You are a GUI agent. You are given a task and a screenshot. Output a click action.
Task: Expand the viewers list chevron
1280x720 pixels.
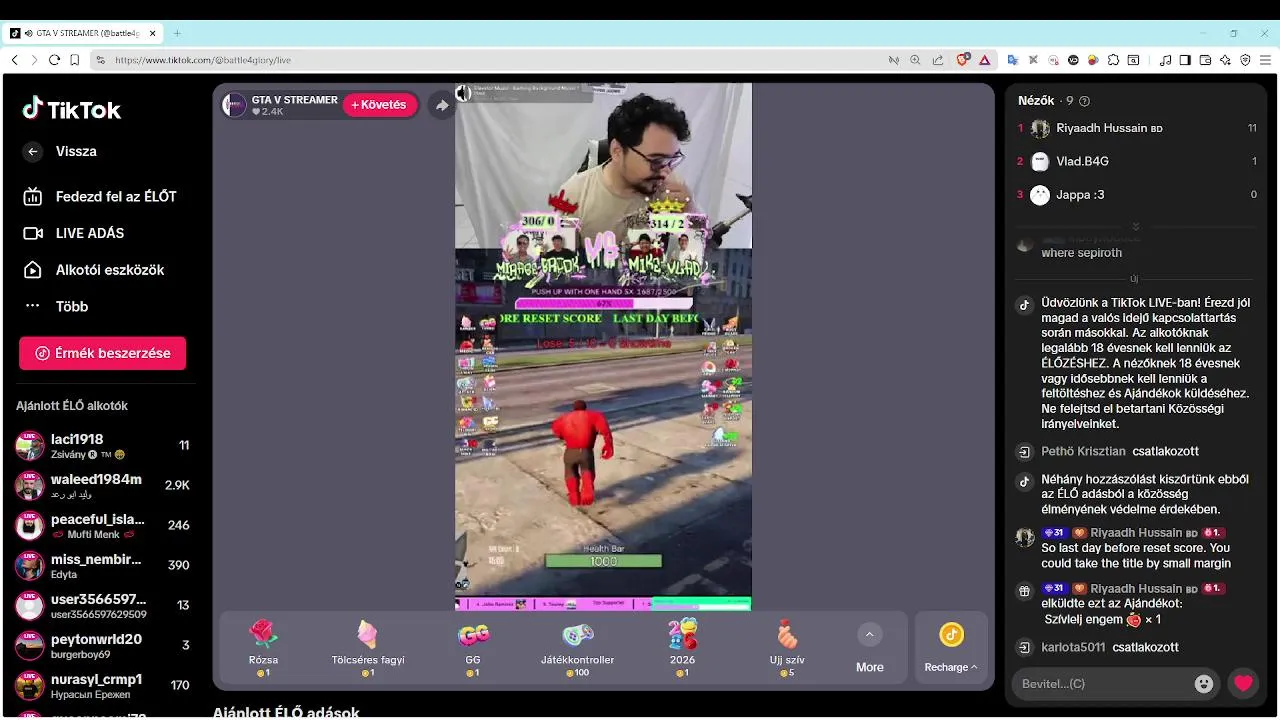(1135, 227)
